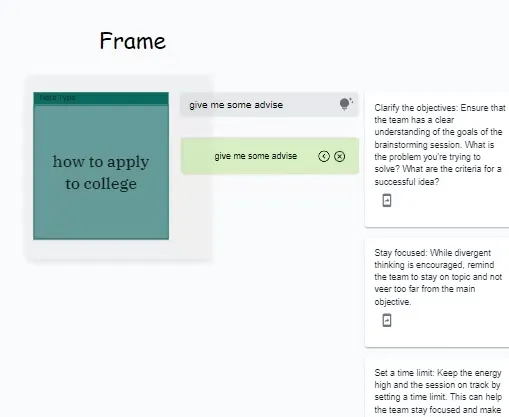Add 'Stay focused' advice to a note
Viewport: 509px width, 417px height.
[x=387, y=321]
